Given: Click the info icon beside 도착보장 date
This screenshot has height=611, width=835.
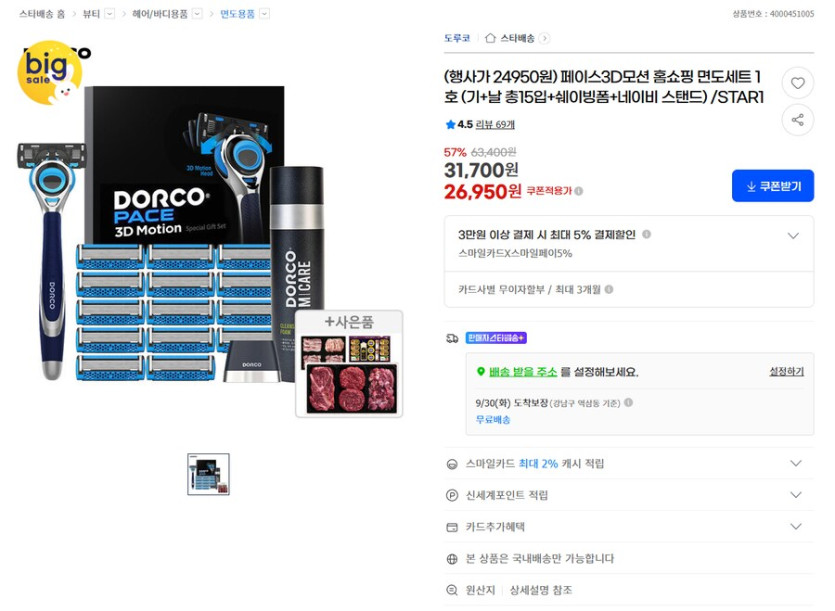Looking at the screenshot, I should coord(629,401).
